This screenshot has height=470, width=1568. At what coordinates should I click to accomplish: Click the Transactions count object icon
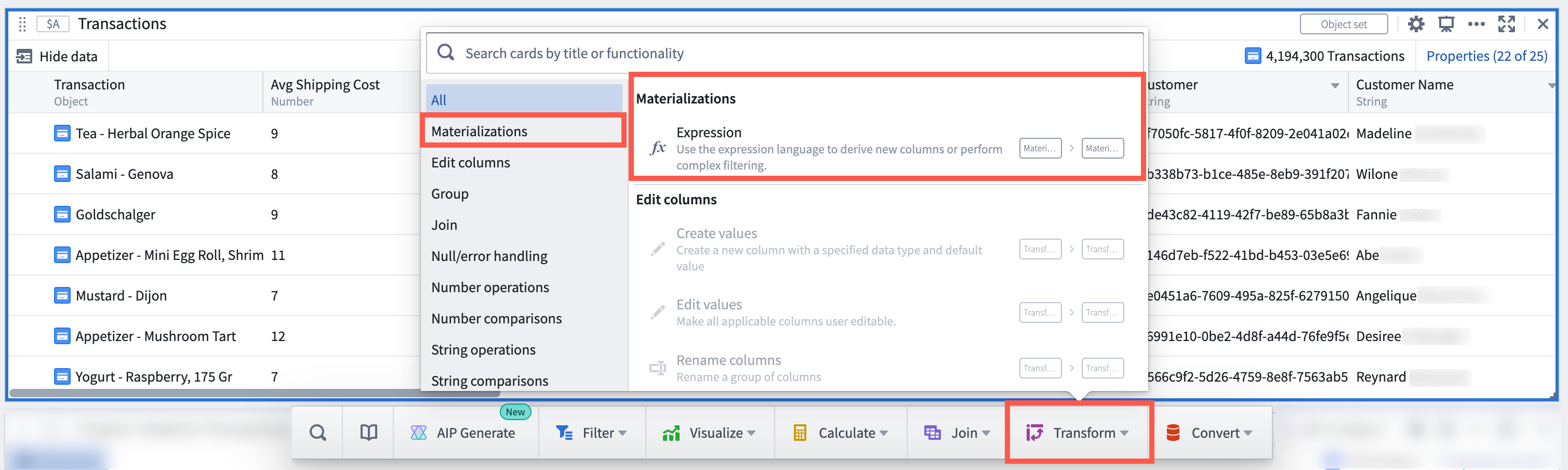point(1253,56)
